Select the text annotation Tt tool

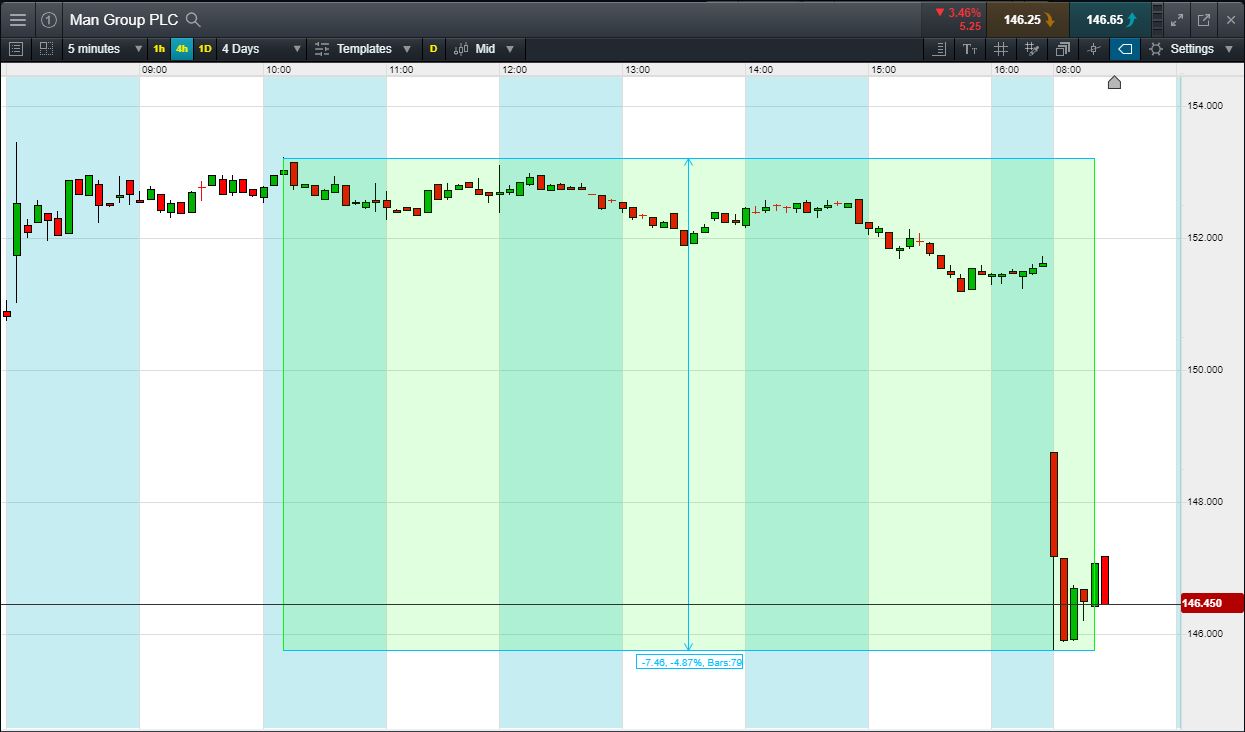click(970, 48)
